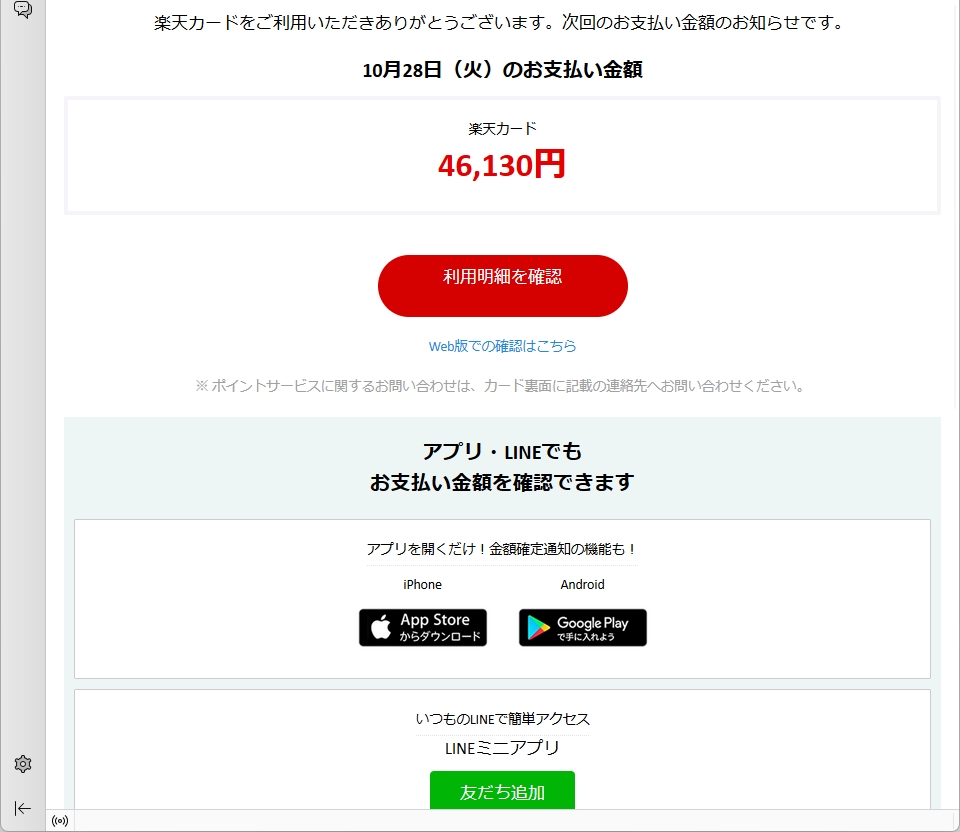Open the Google Play download badge
This screenshot has height=832, width=960.
click(x=583, y=628)
